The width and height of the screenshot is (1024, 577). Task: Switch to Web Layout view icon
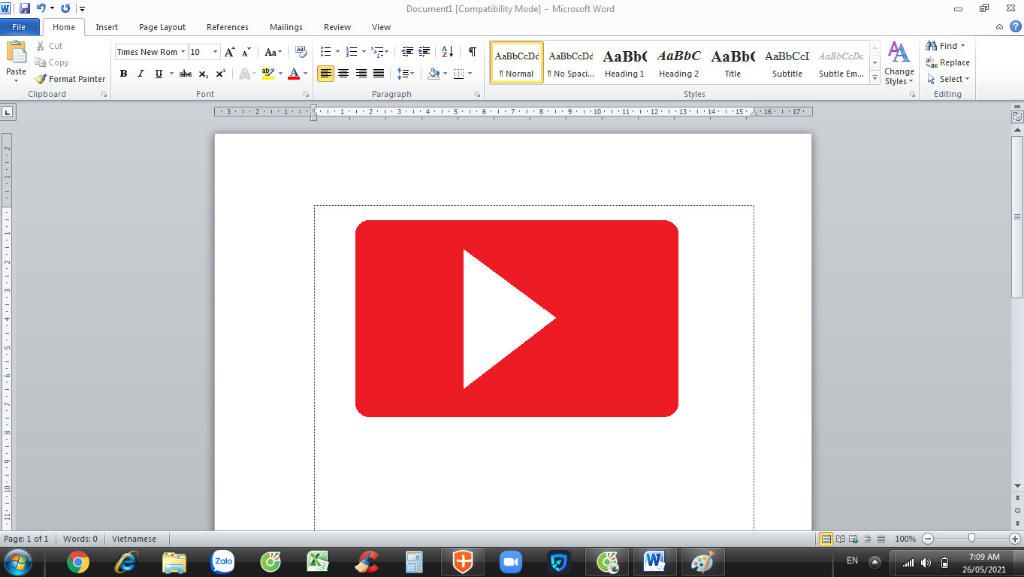[854, 538]
